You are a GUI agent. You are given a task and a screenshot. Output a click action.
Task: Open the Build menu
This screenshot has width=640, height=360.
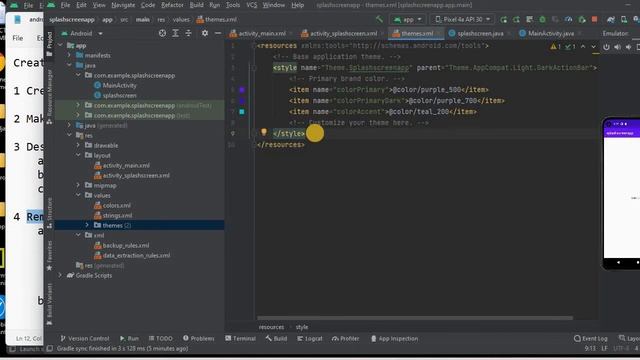point(196,5)
